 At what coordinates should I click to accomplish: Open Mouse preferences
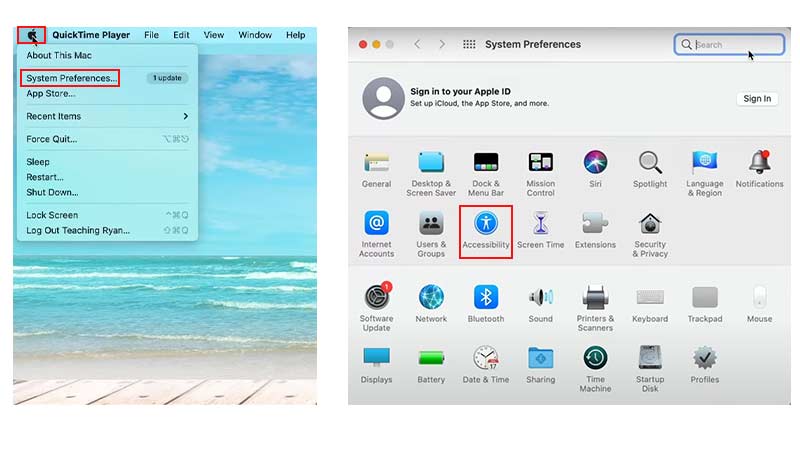tap(759, 304)
